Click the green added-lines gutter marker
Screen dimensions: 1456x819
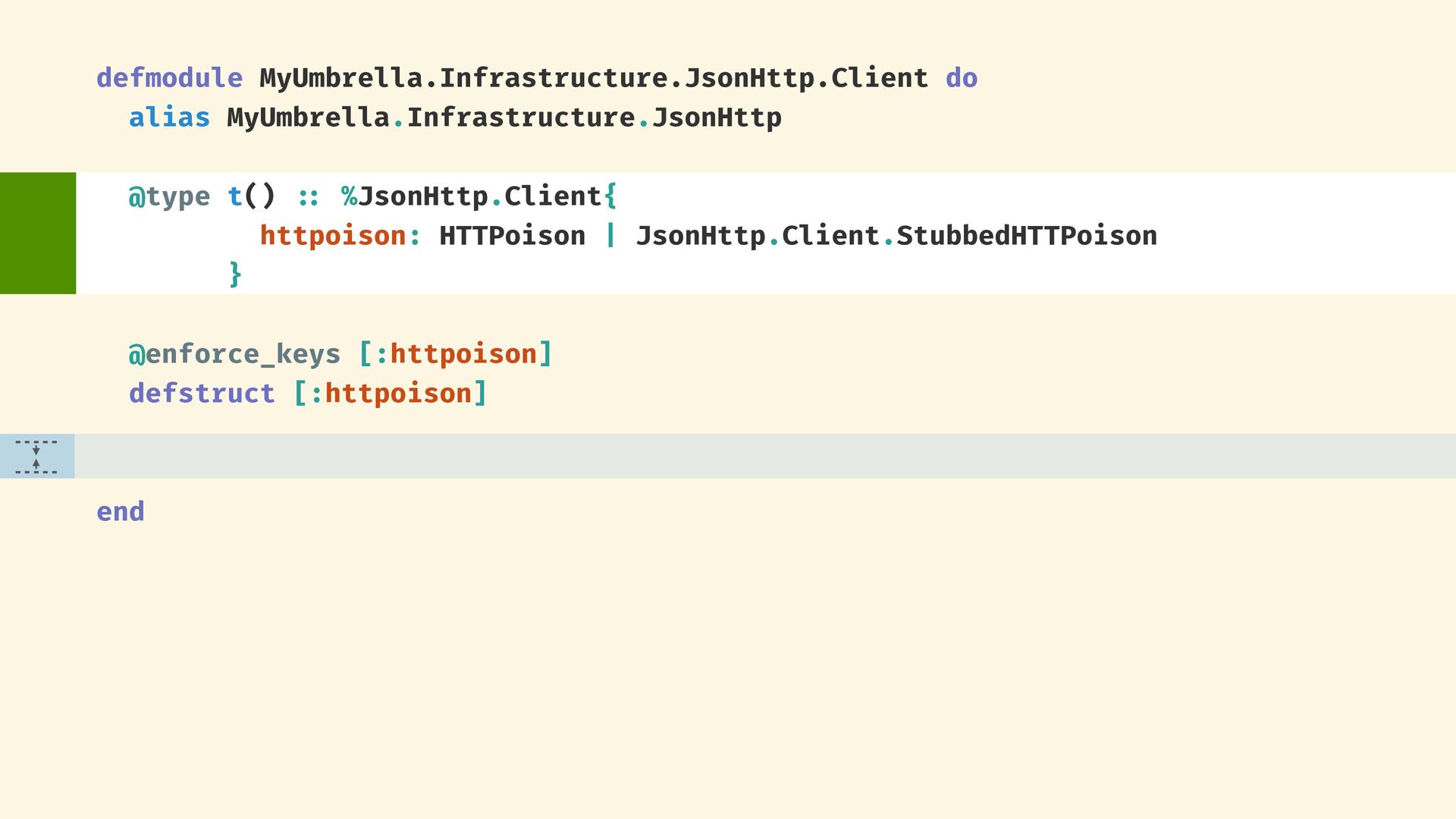point(38,233)
